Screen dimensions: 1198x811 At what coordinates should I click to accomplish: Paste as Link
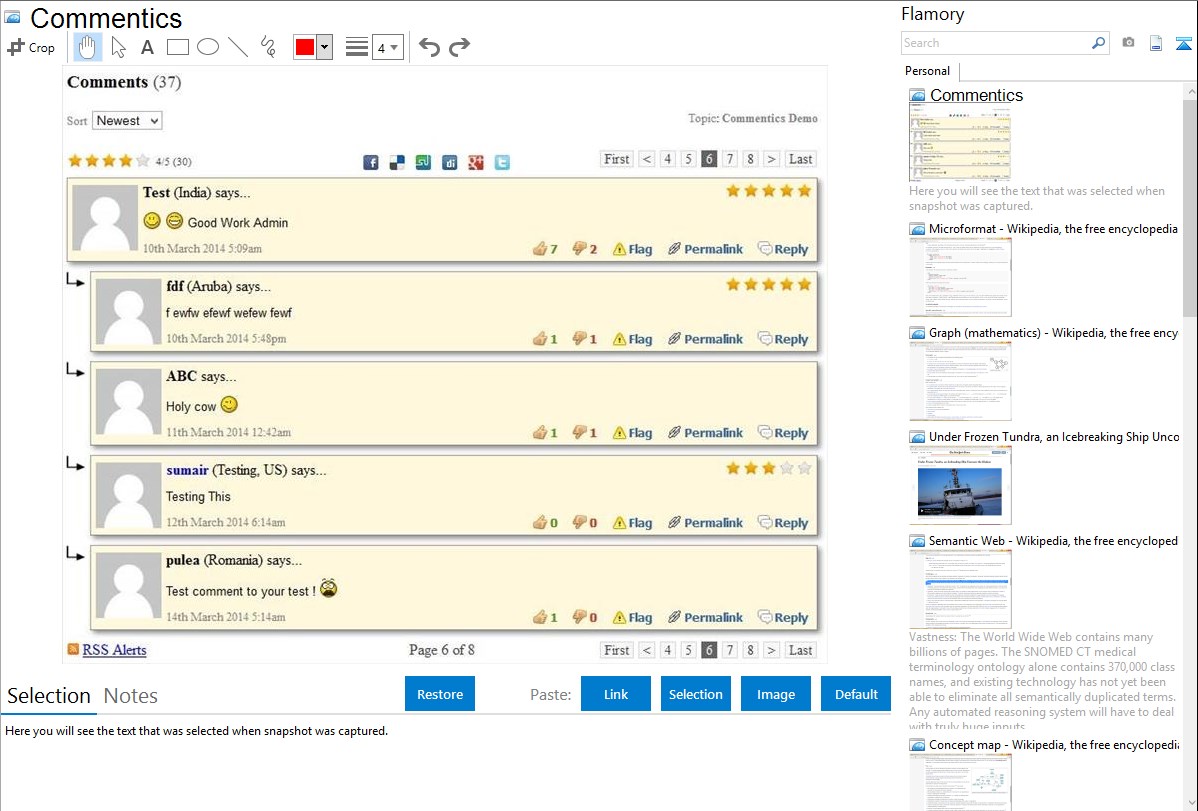(616, 694)
